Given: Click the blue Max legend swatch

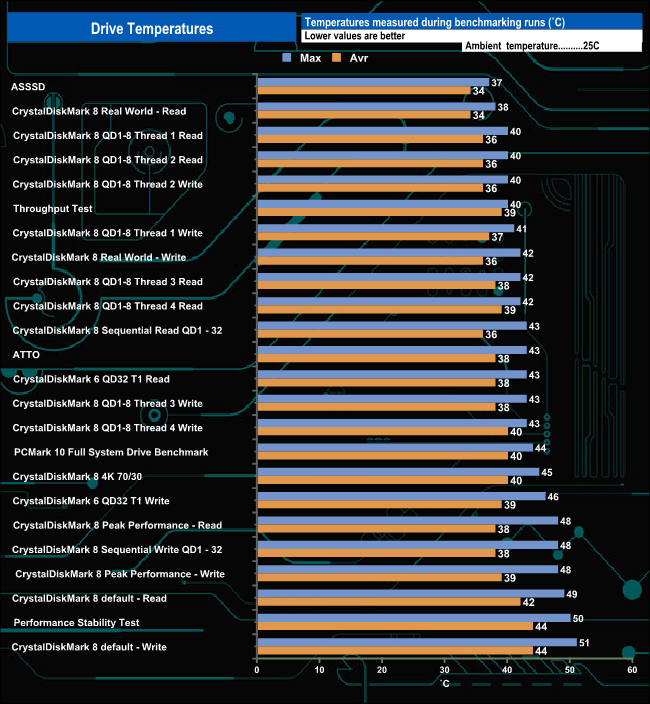Looking at the screenshot, I should (x=286, y=57).
